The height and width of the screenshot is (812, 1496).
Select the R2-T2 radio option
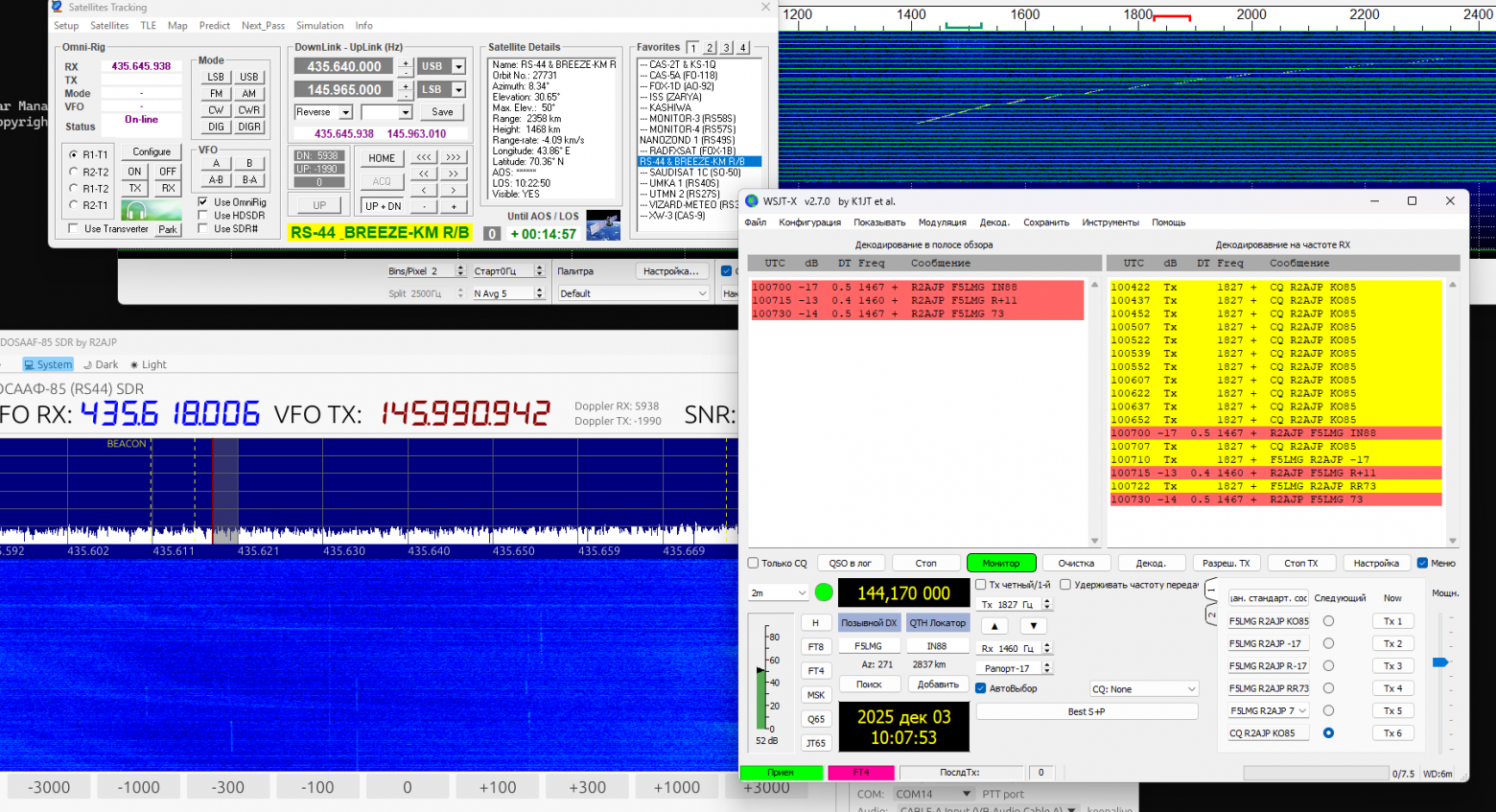(74, 172)
